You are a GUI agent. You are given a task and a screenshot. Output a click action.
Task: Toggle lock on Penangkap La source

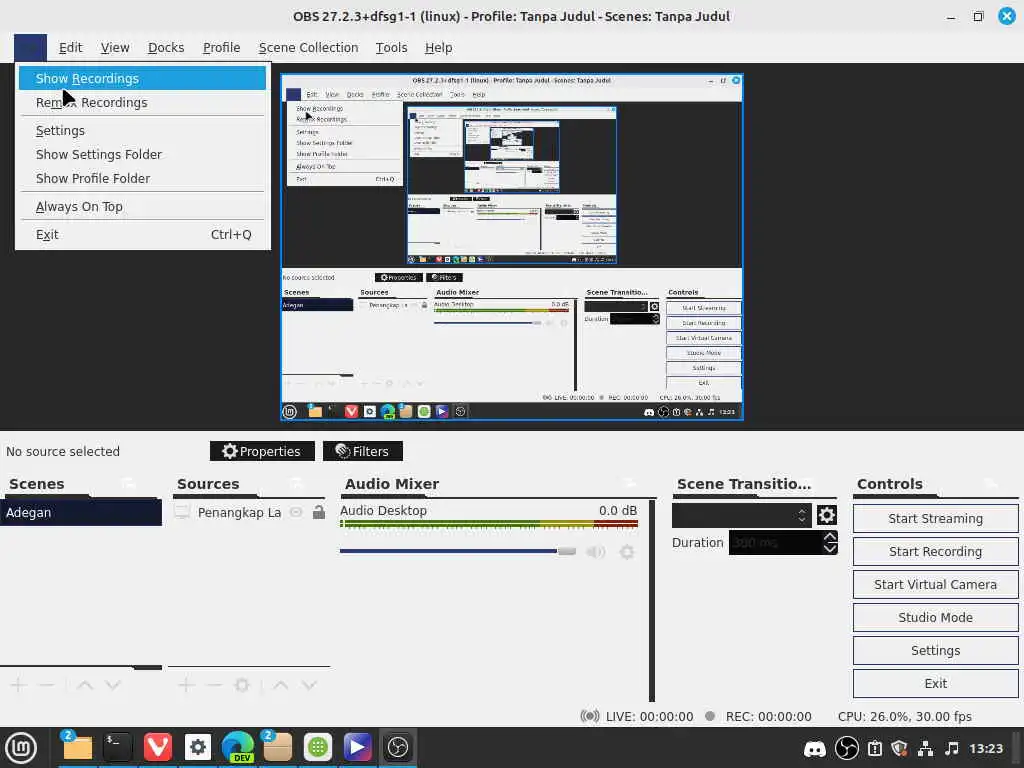coord(319,512)
